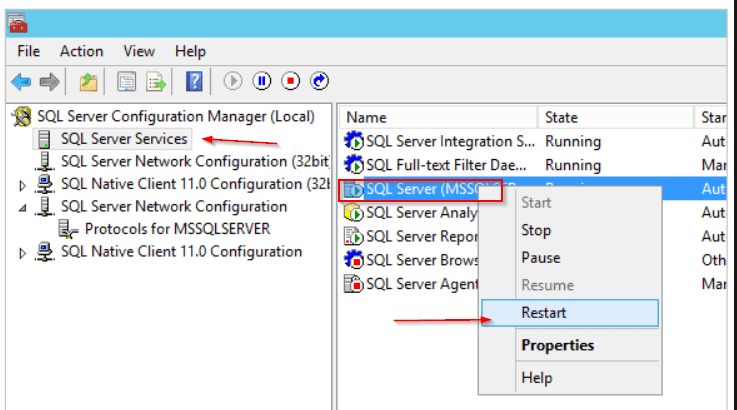This screenshot has width=737, height=410.
Task: Select SQL Native Client 11.0 Configuration (32bit) item
Action: [196, 184]
